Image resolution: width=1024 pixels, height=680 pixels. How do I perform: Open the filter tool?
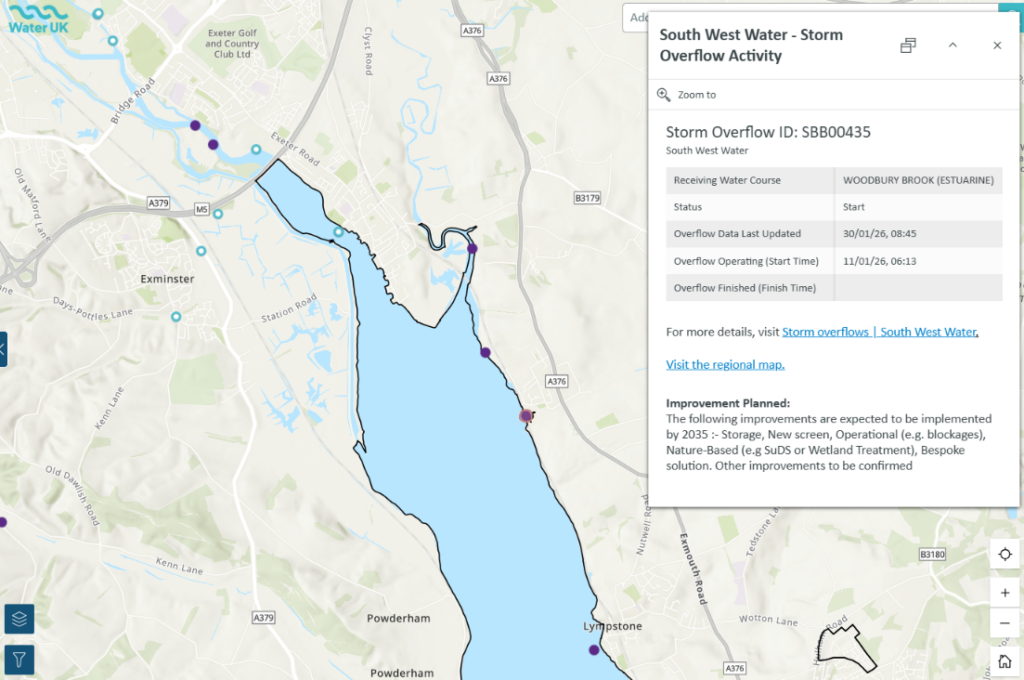[19, 659]
